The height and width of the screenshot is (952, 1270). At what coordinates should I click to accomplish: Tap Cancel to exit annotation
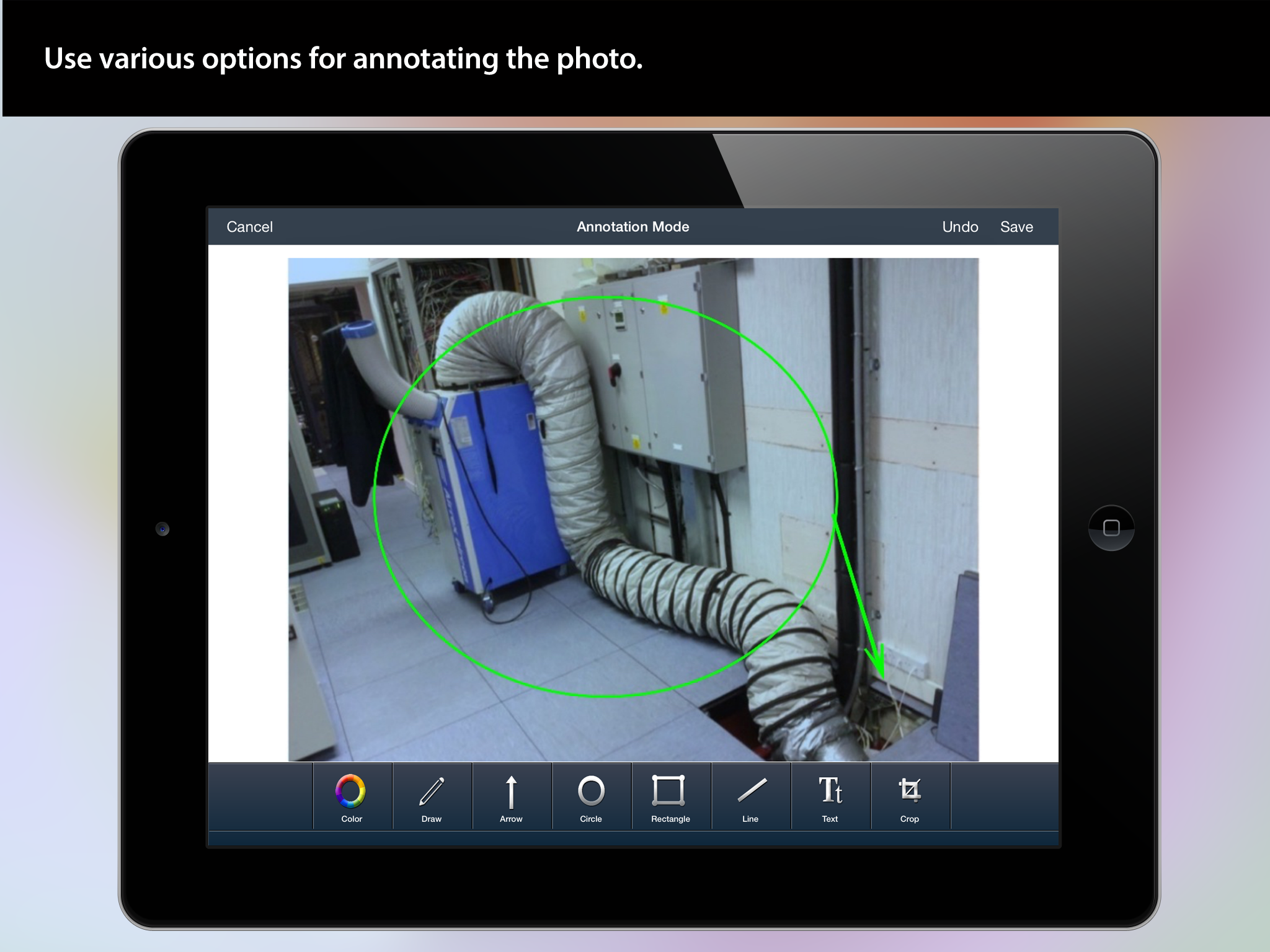(249, 227)
